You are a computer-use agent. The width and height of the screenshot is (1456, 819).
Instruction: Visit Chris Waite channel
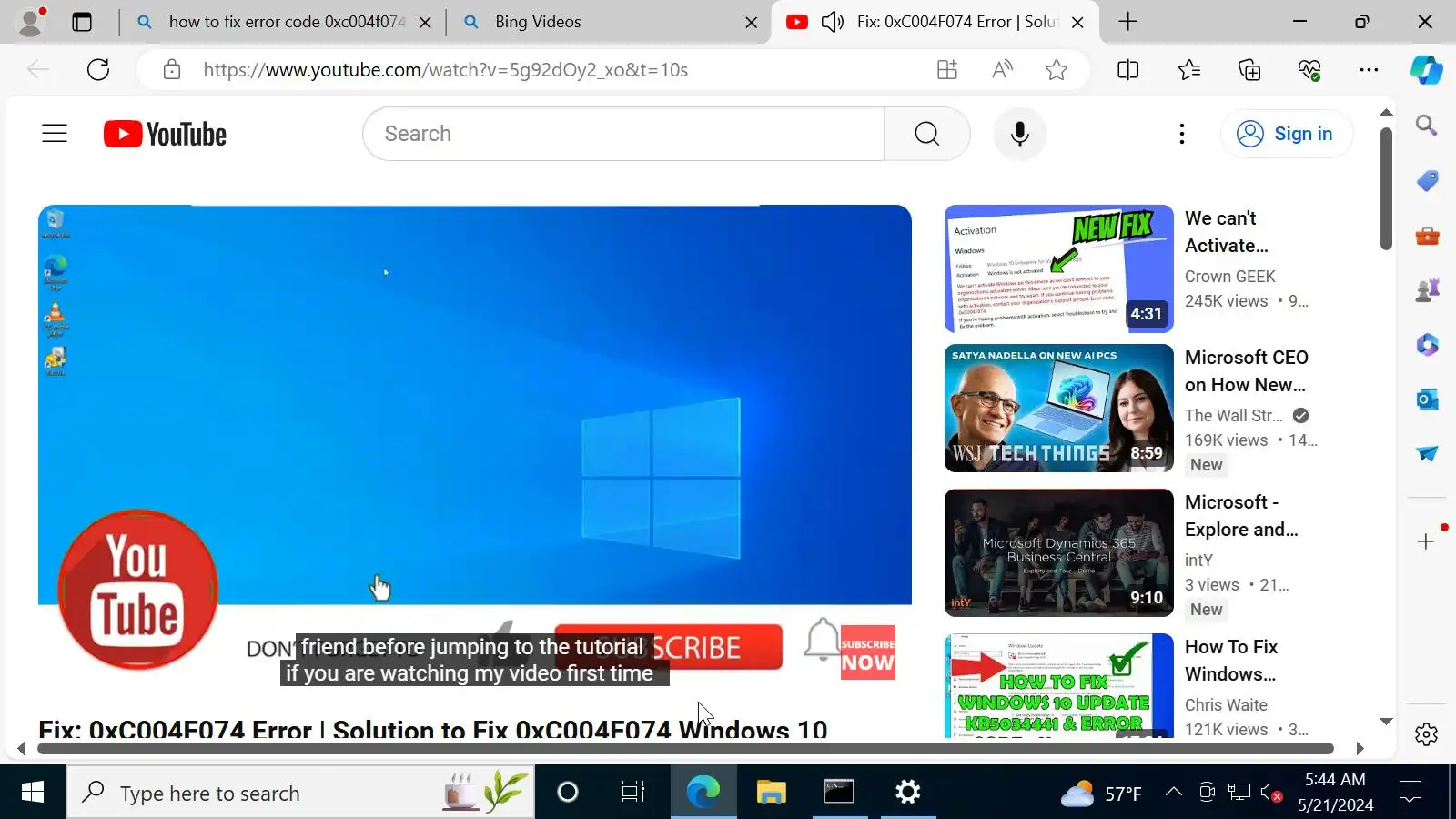[x=1226, y=705]
